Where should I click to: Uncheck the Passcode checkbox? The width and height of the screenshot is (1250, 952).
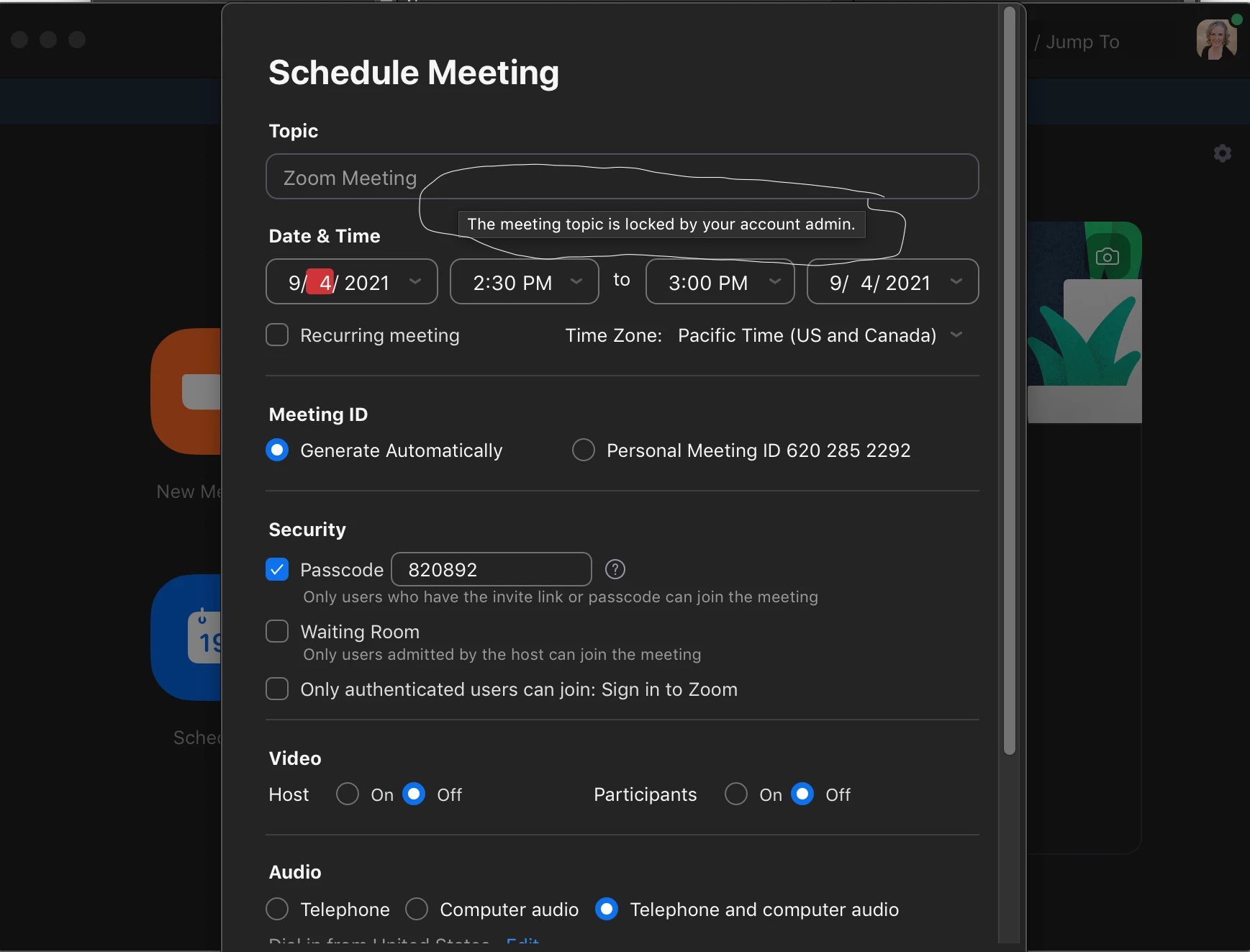click(277, 569)
